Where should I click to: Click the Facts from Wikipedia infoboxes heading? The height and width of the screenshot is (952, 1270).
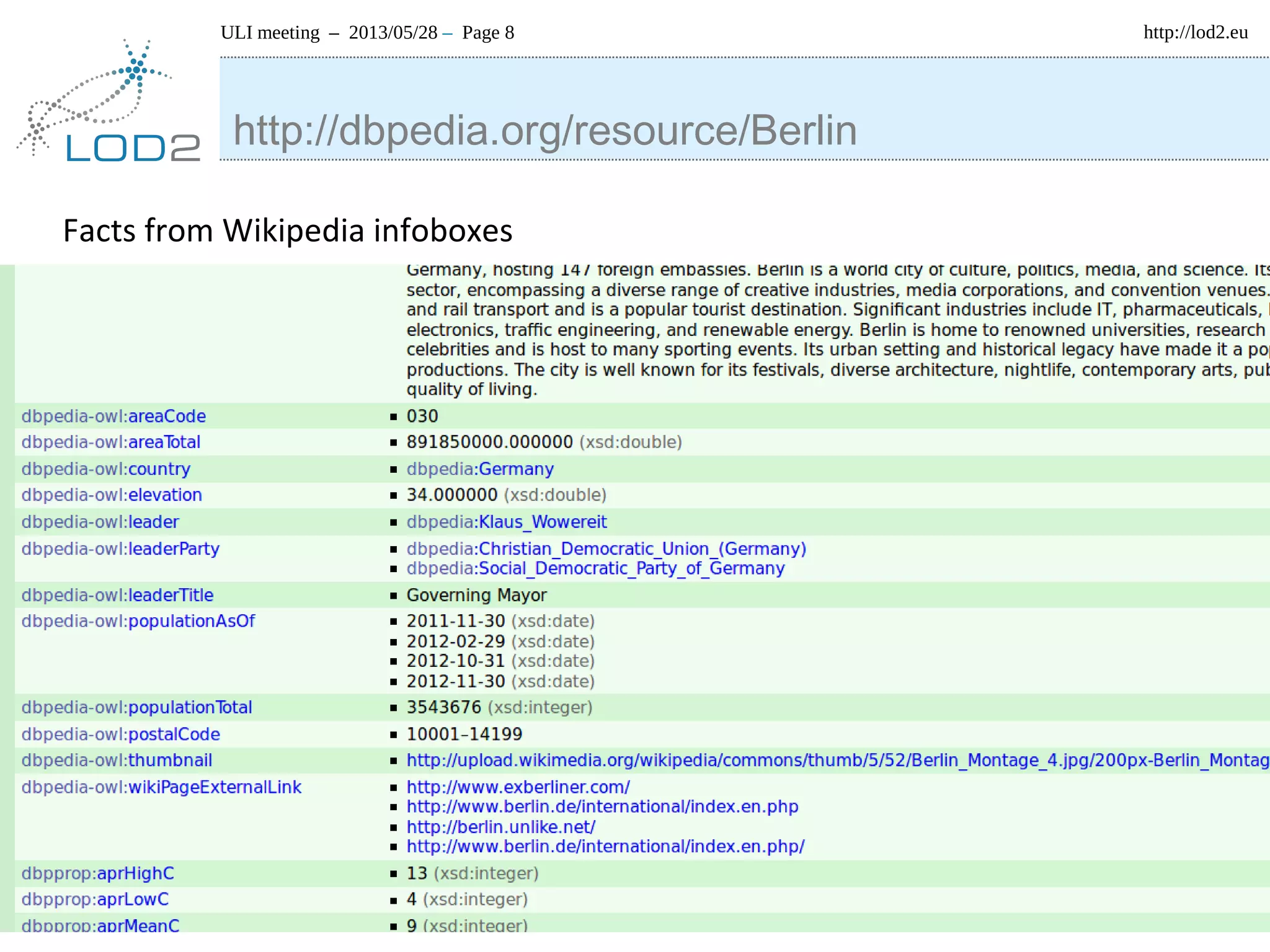288,231
